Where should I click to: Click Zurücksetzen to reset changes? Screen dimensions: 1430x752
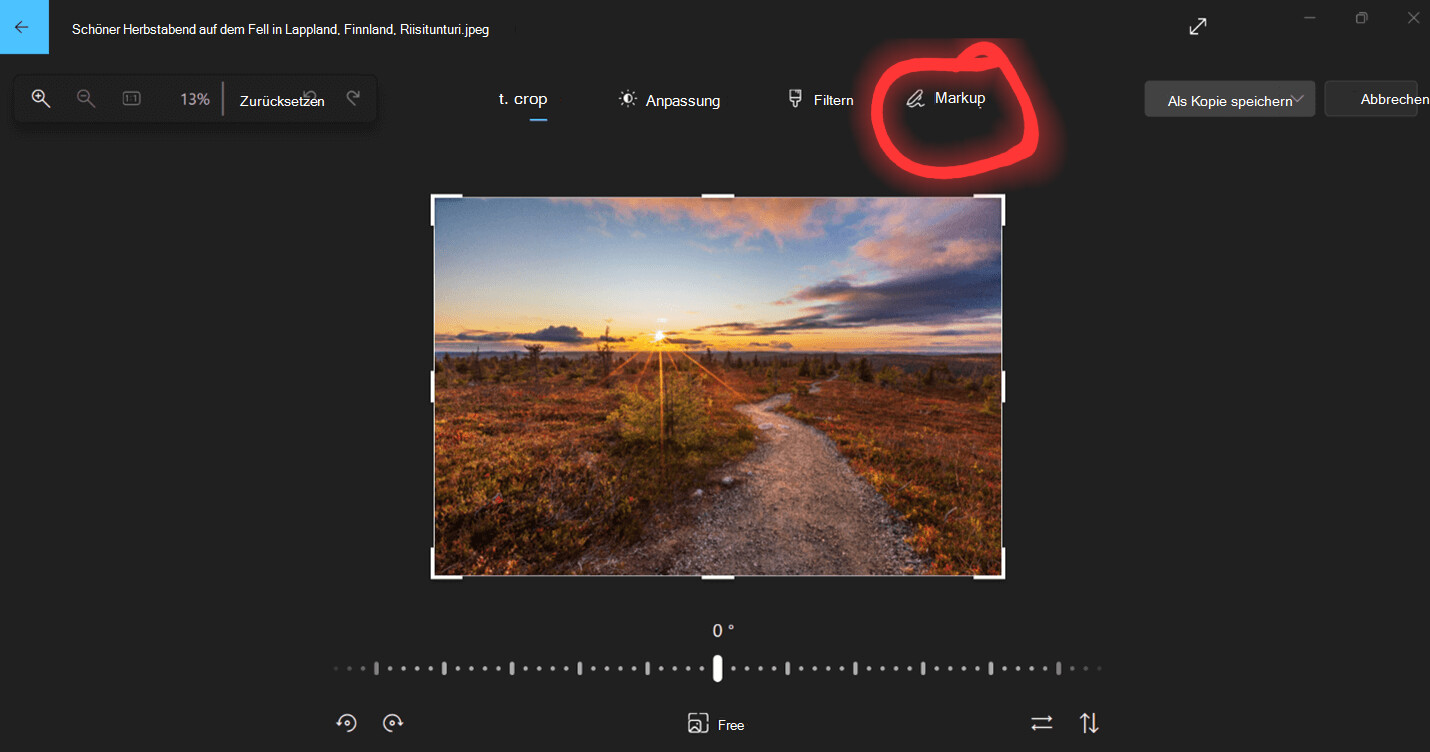(x=281, y=101)
